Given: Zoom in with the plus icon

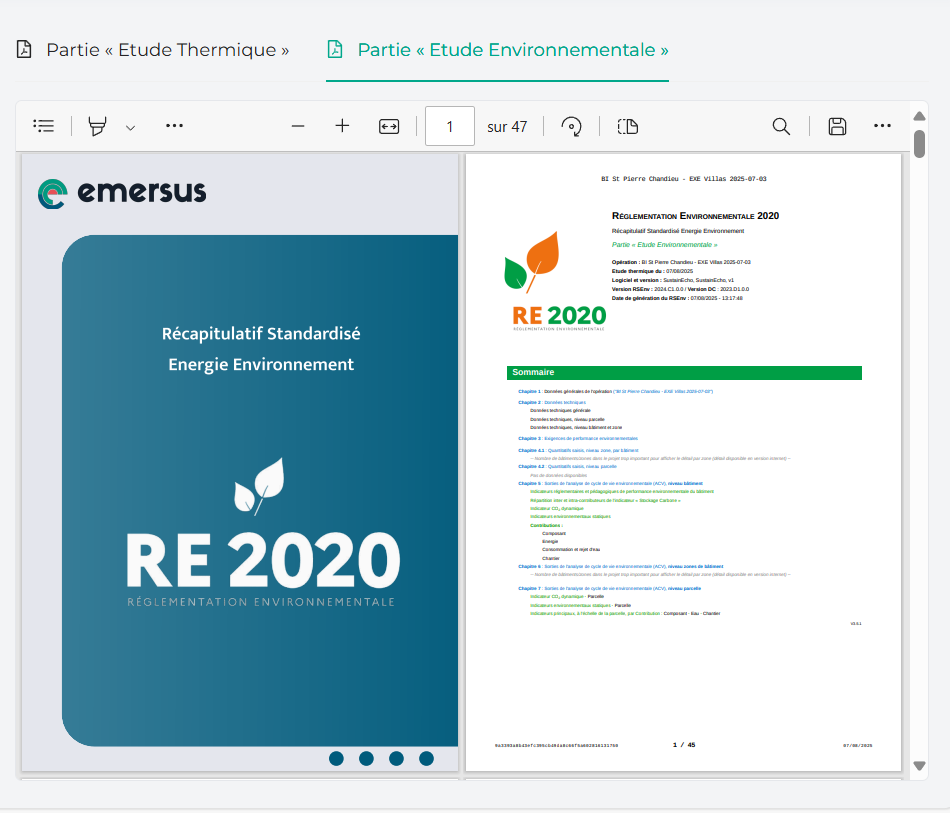Looking at the screenshot, I should click(342, 125).
